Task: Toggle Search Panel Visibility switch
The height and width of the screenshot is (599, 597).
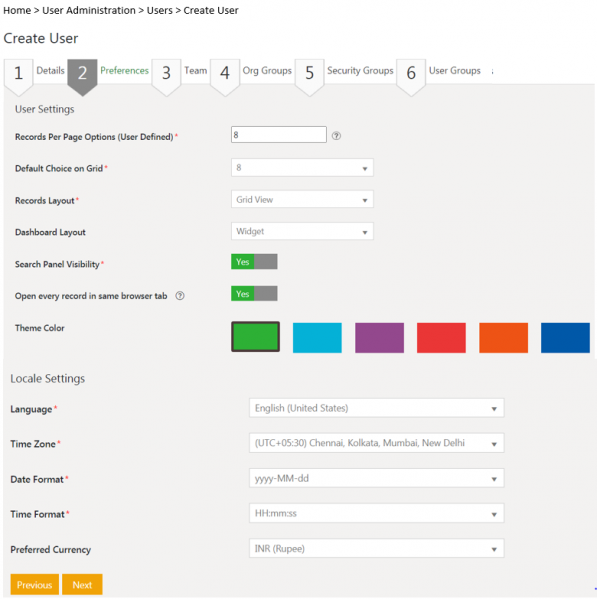Action: pos(254,262)
